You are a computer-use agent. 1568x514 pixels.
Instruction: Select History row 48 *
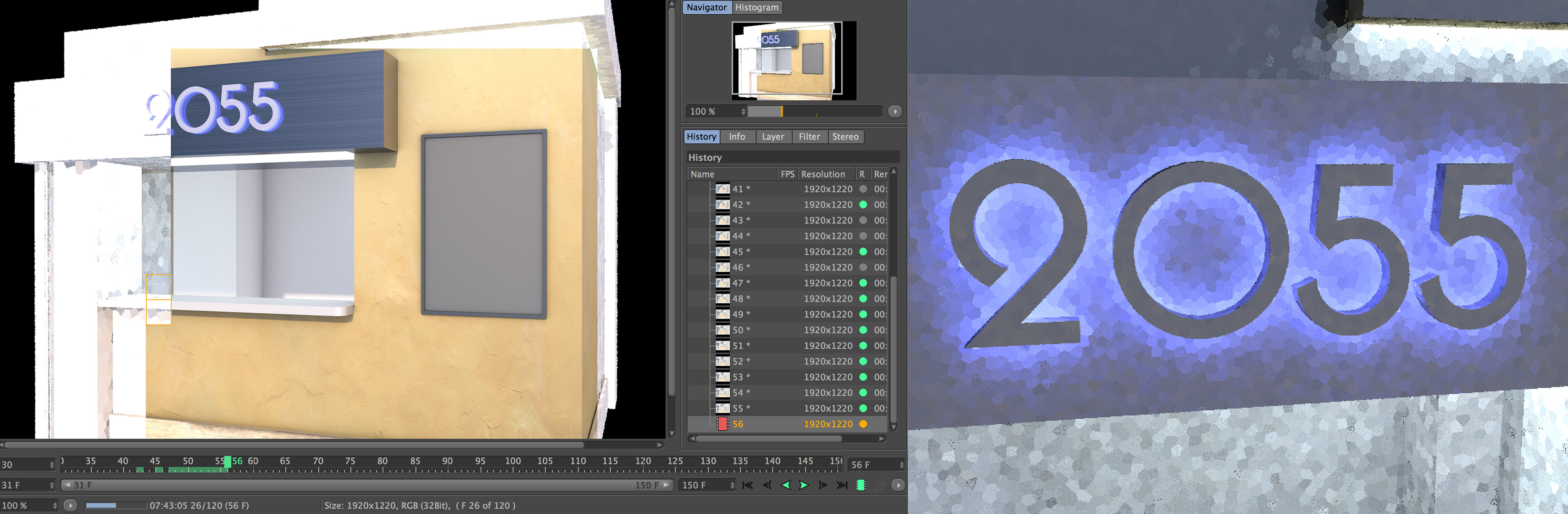787,299
